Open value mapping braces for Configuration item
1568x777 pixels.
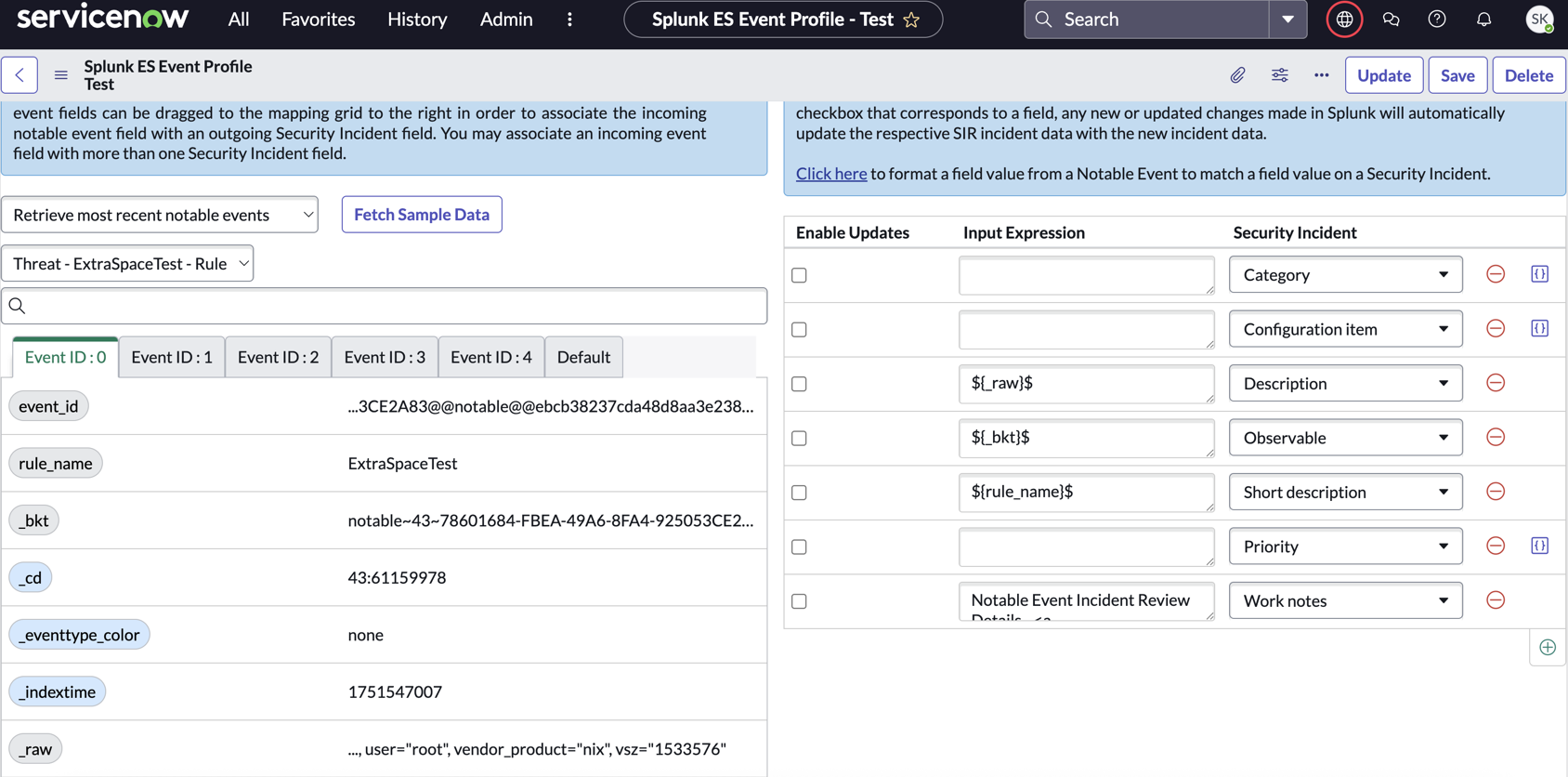(x=1539, y=329)
